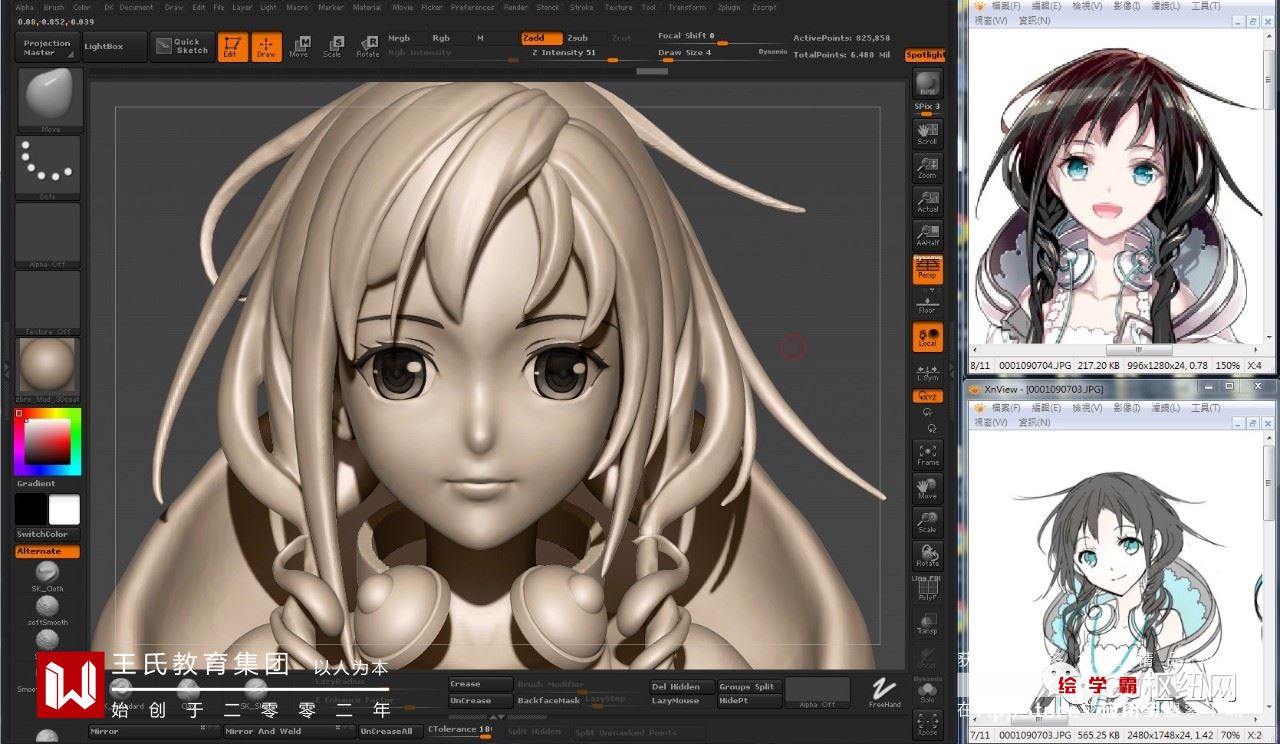Disable the Zadd mode

(541, 38)
